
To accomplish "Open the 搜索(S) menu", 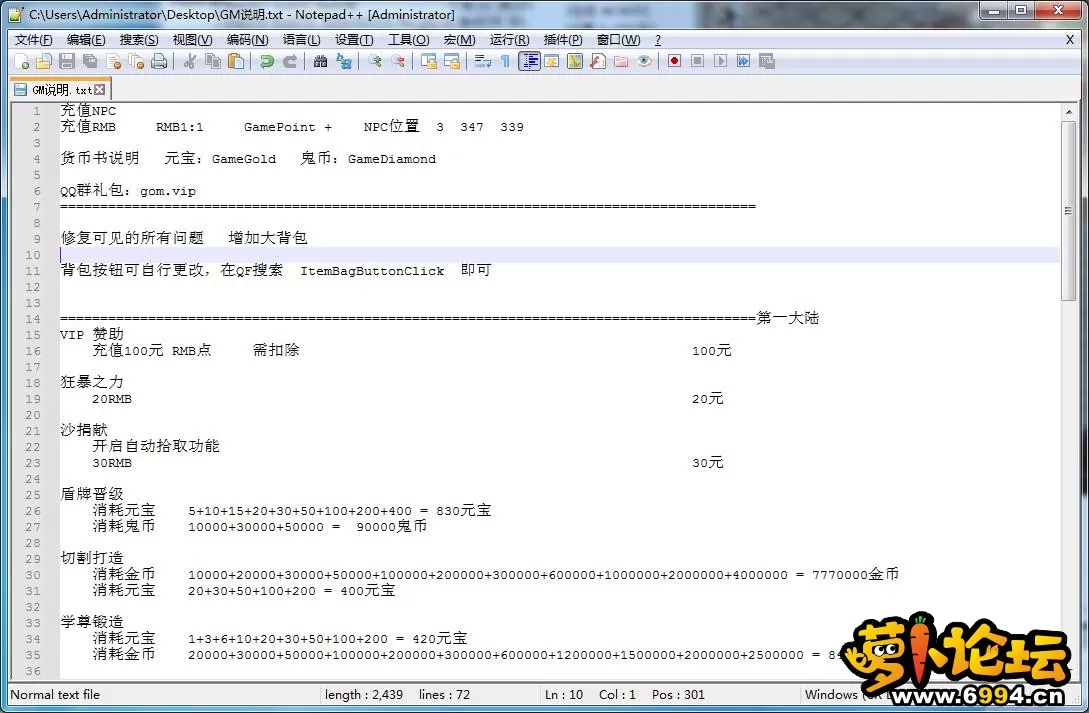I will coord(139,40).
